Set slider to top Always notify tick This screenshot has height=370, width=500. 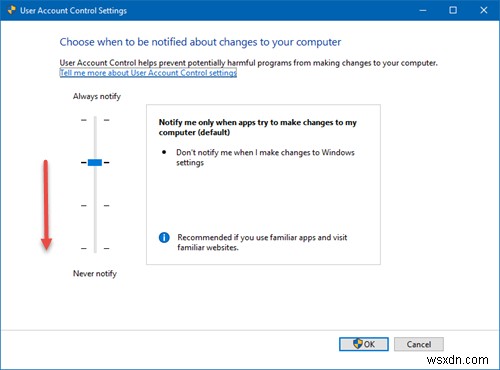(x=95, y=120)
